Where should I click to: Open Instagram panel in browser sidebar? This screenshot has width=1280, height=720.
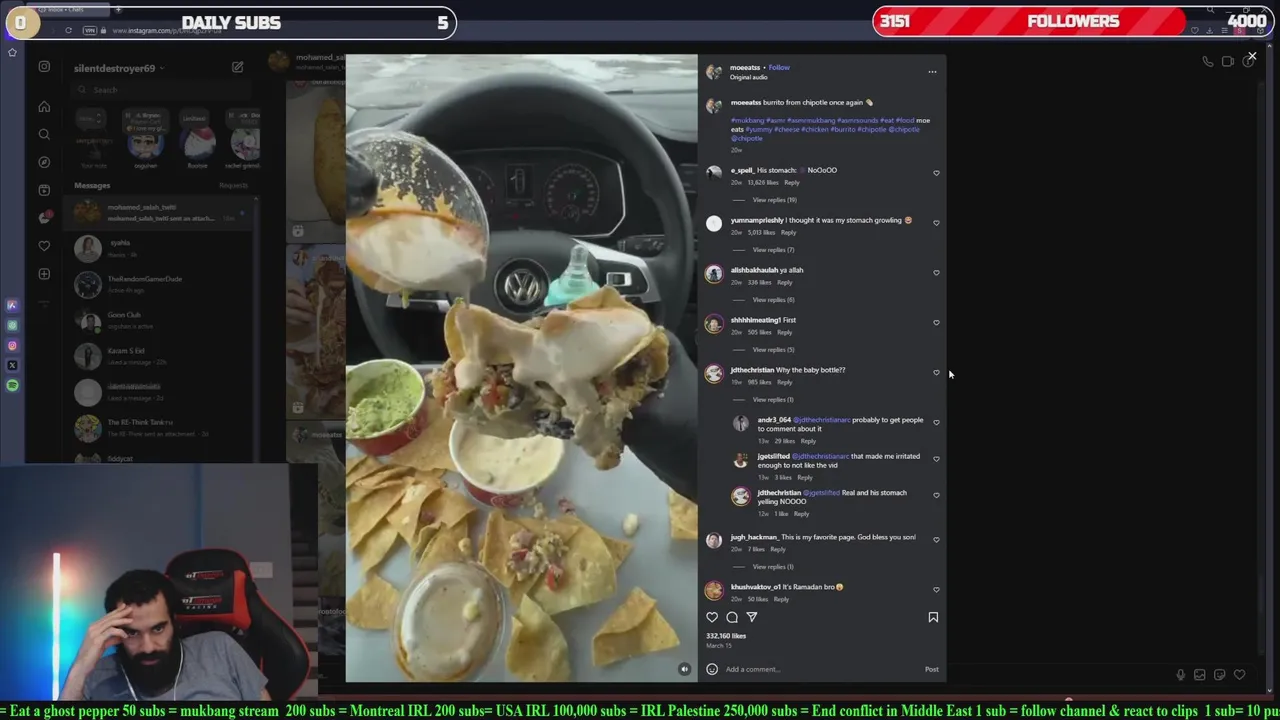pos(12,346)
